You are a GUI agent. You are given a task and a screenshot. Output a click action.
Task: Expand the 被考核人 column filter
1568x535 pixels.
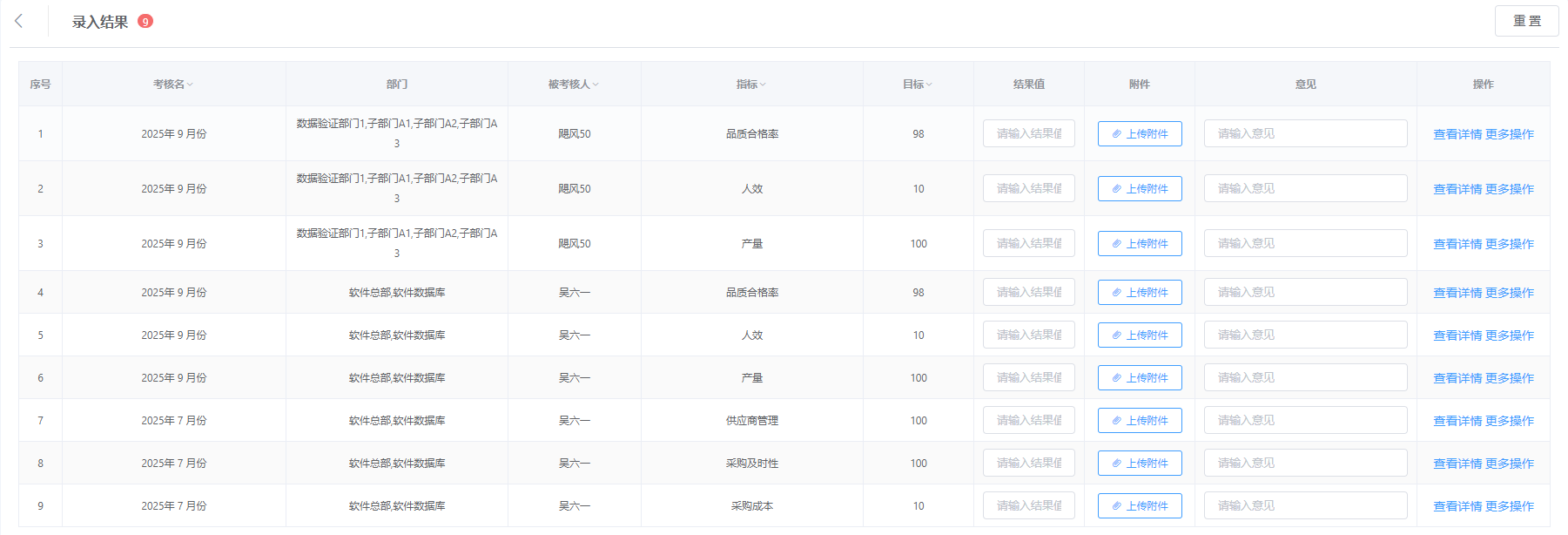(596, 85)
